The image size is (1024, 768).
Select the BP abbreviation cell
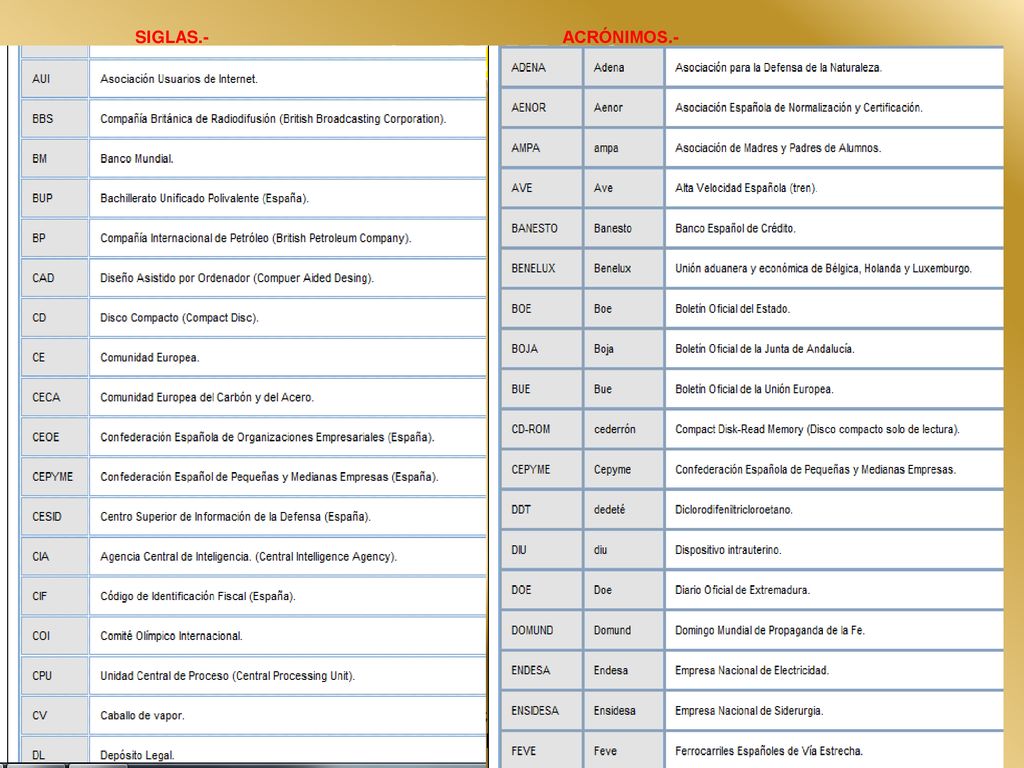click(x=54, y=238)
